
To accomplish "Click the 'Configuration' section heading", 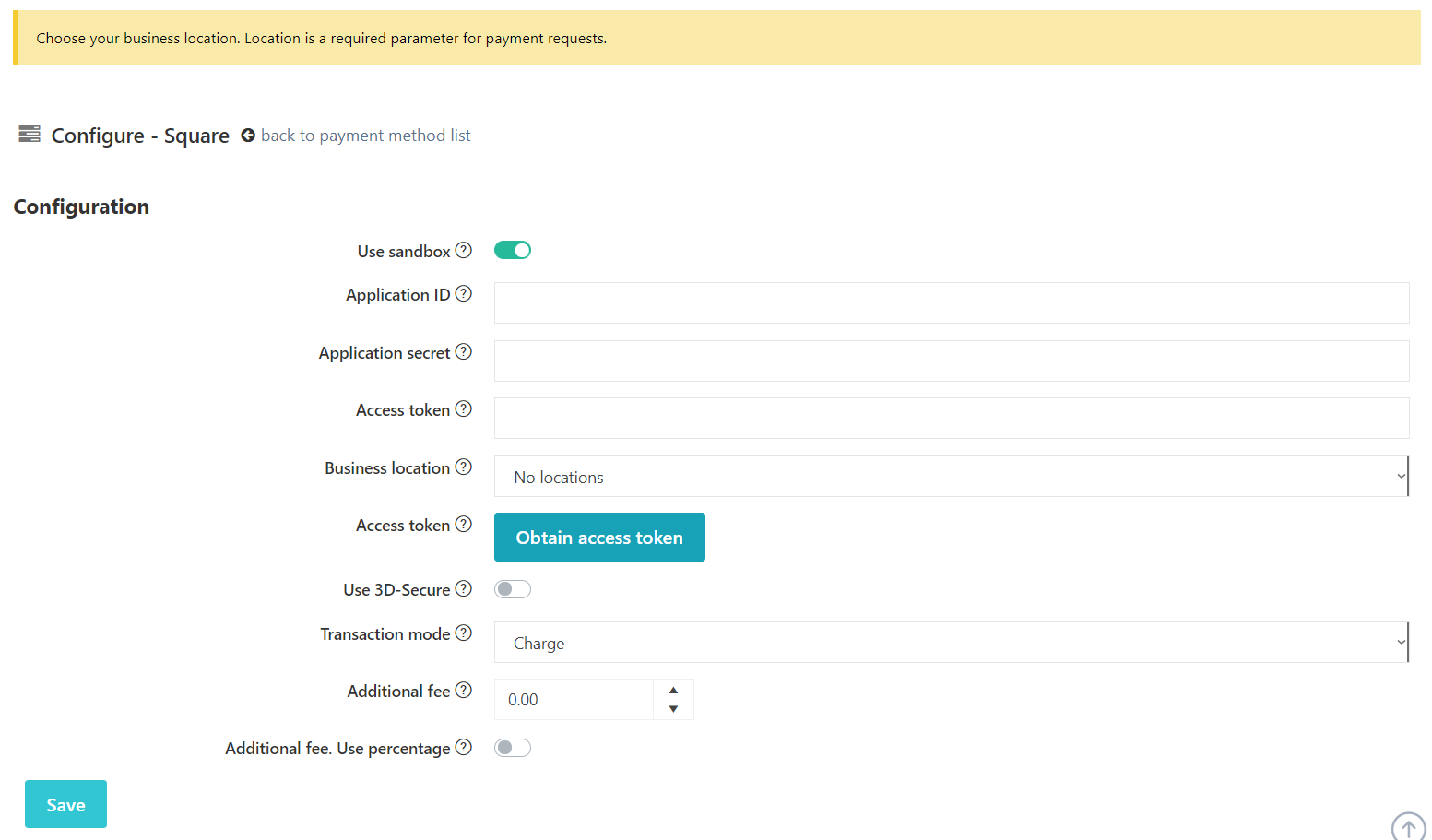I will coord(81,207).
